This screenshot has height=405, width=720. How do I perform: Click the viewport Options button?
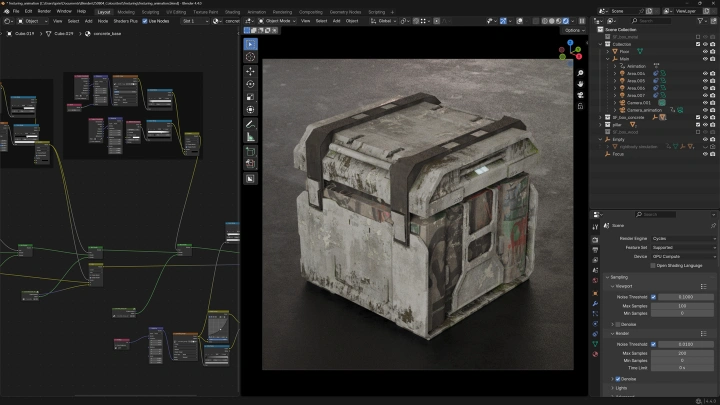(x=573, y=31)
